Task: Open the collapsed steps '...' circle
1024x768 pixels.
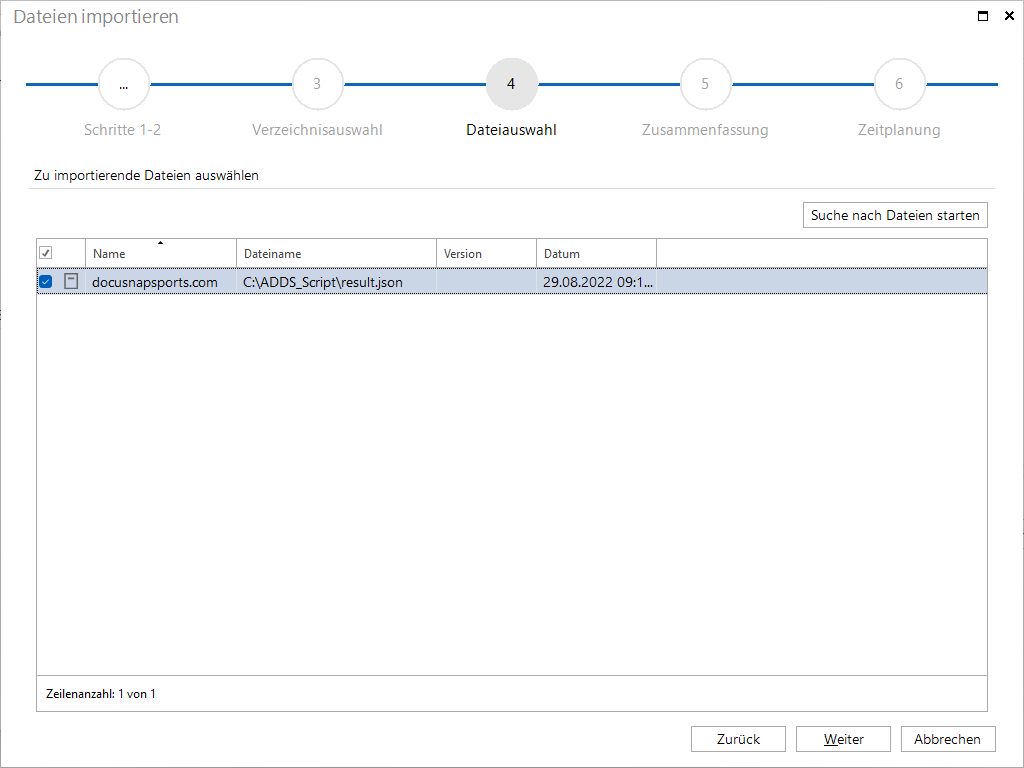Action: pyautogui.click(x=123, y=84)
